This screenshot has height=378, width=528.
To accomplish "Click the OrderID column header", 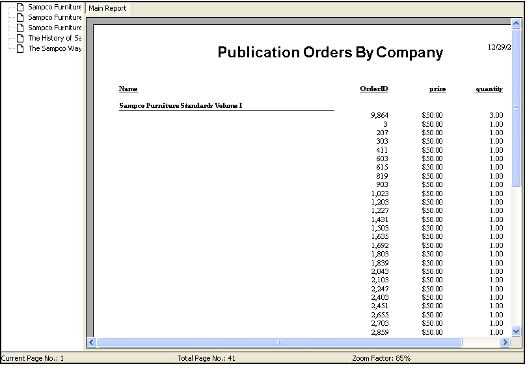I will [x=374, y=89].
